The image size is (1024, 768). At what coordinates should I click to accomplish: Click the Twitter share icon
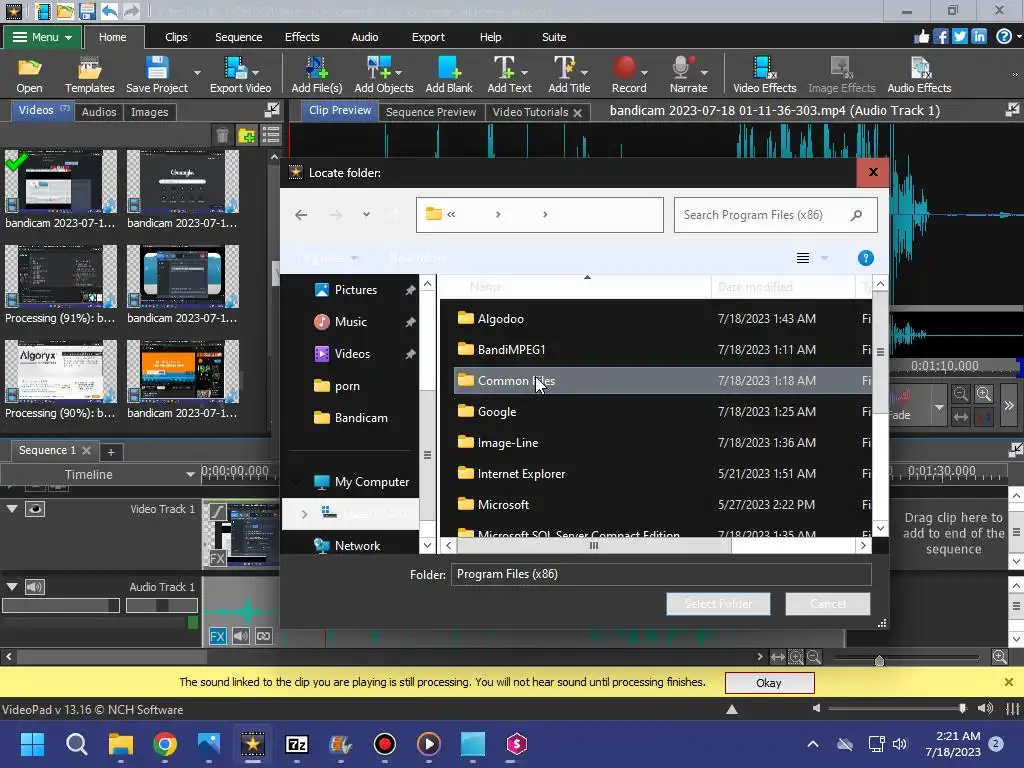pyautogui.click(x=959, y=37)
